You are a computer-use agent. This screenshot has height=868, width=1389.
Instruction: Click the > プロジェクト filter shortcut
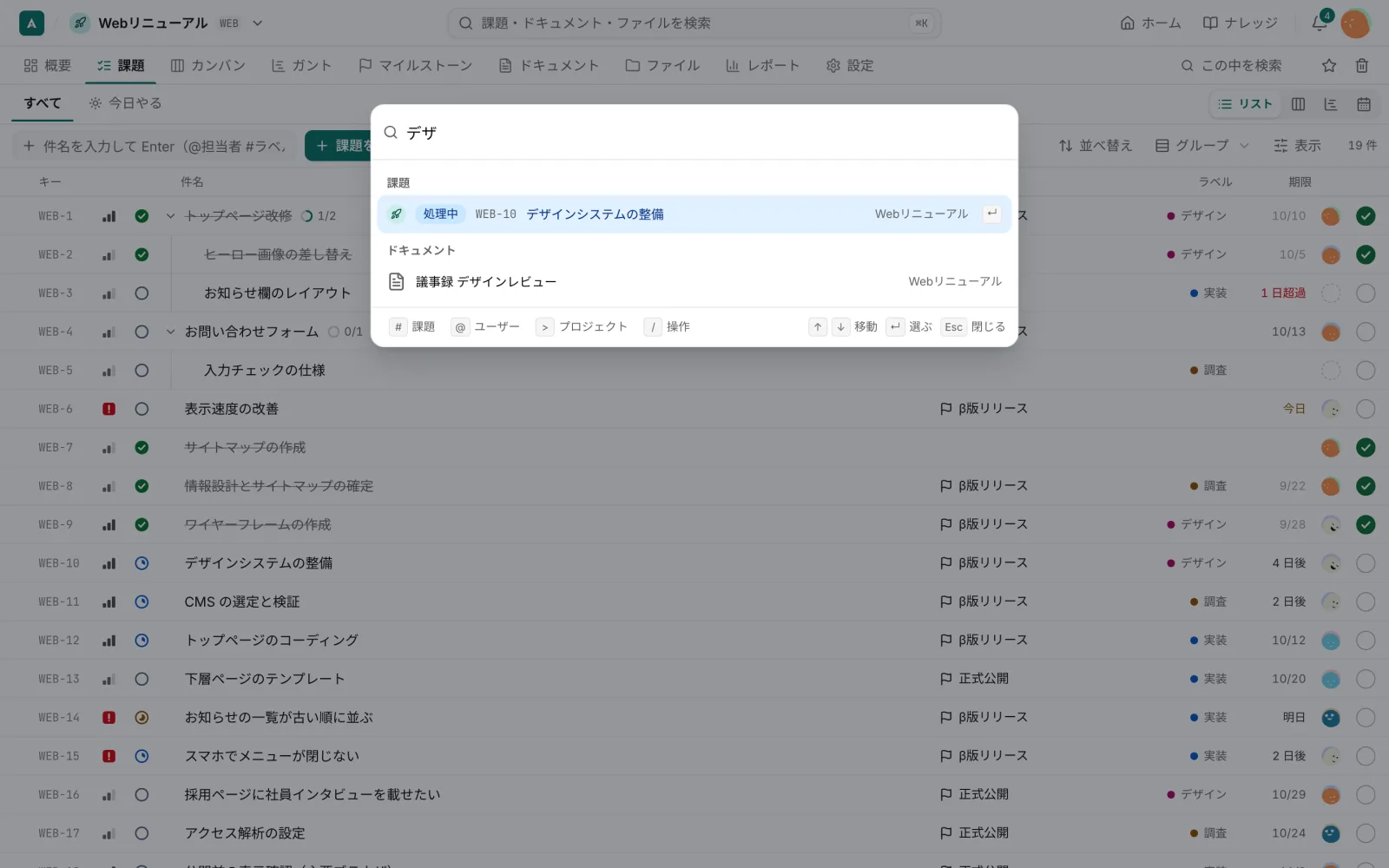tap(582, 326)
